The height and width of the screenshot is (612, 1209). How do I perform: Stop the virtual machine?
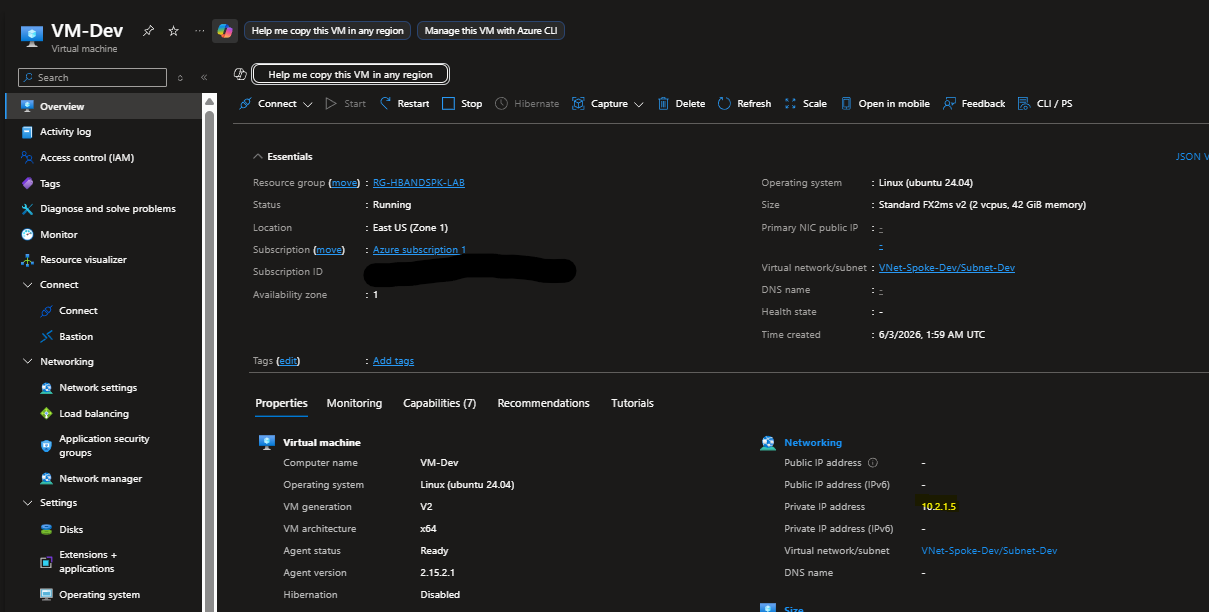[463, 104]
